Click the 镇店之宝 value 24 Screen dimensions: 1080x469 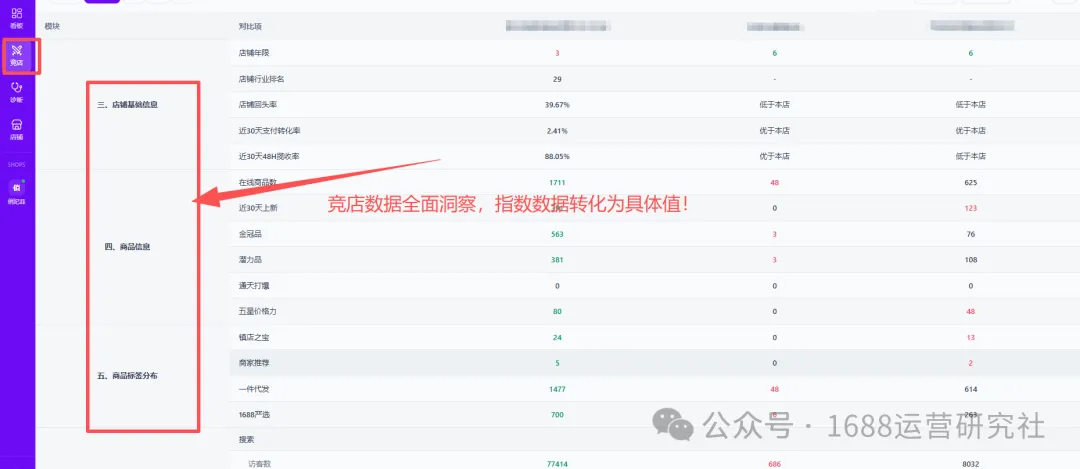(557, 337)
